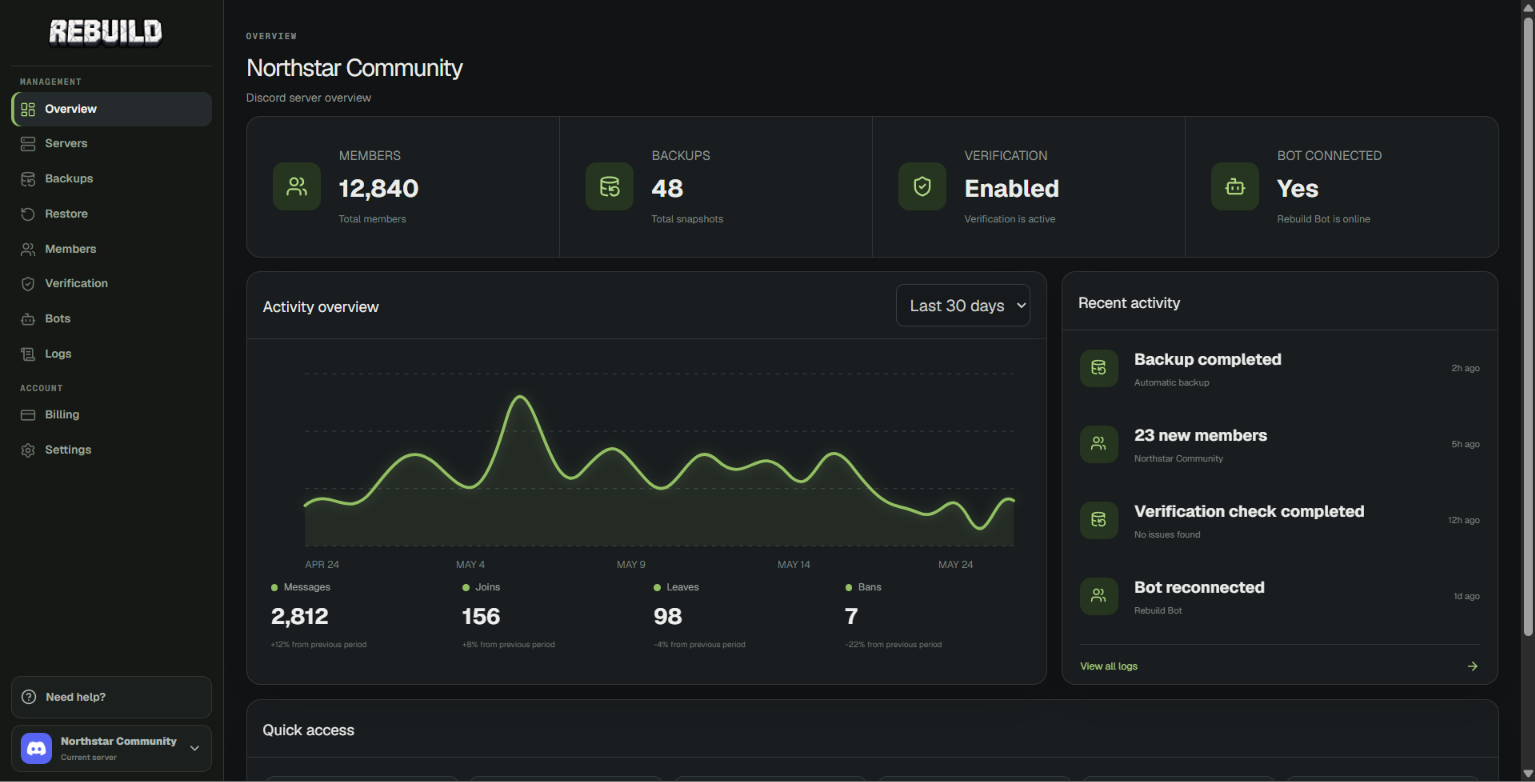Click the Bots robot icon in sidebar

[x=28, y=319]
